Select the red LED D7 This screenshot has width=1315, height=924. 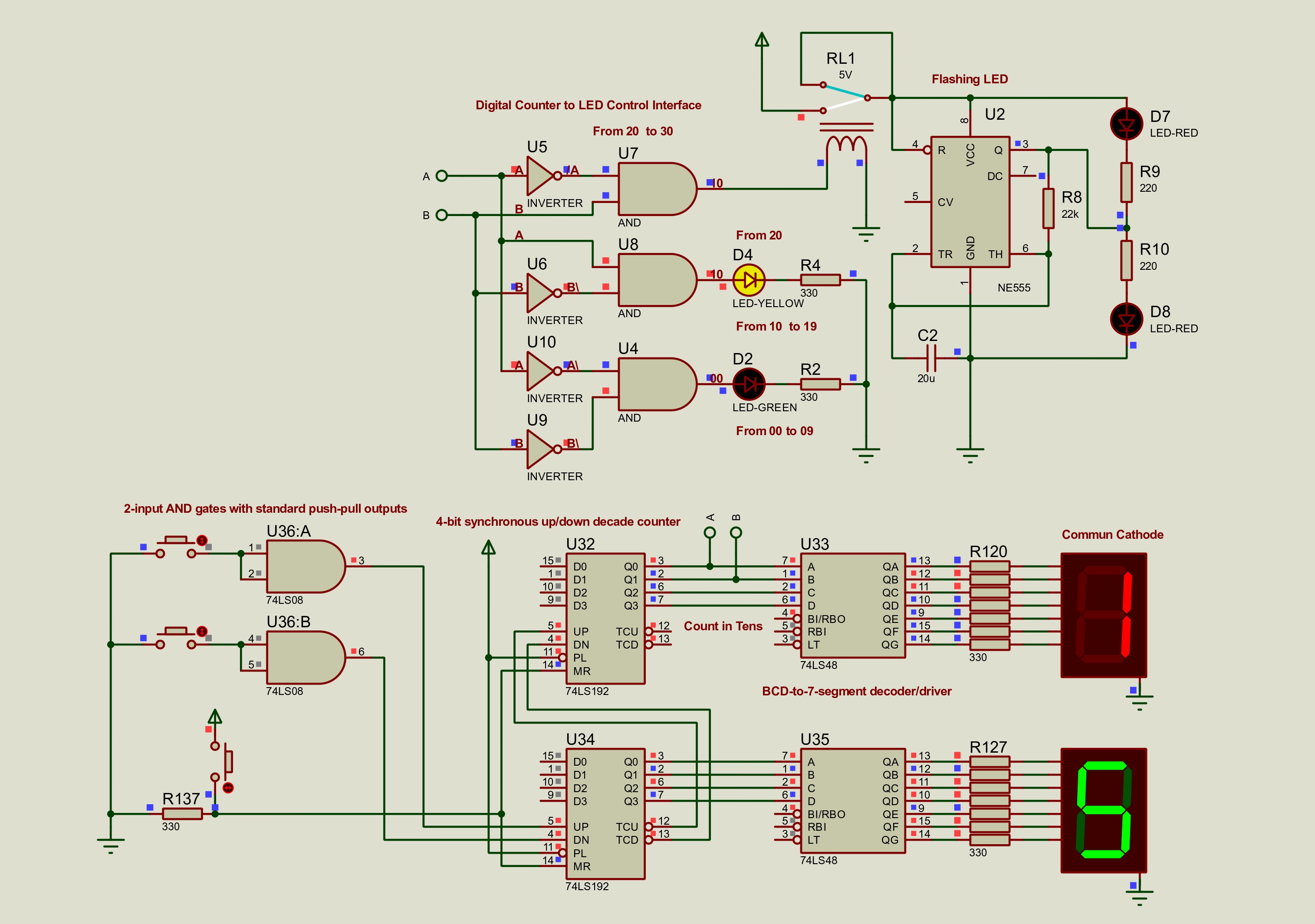[x=1127, y=124]
